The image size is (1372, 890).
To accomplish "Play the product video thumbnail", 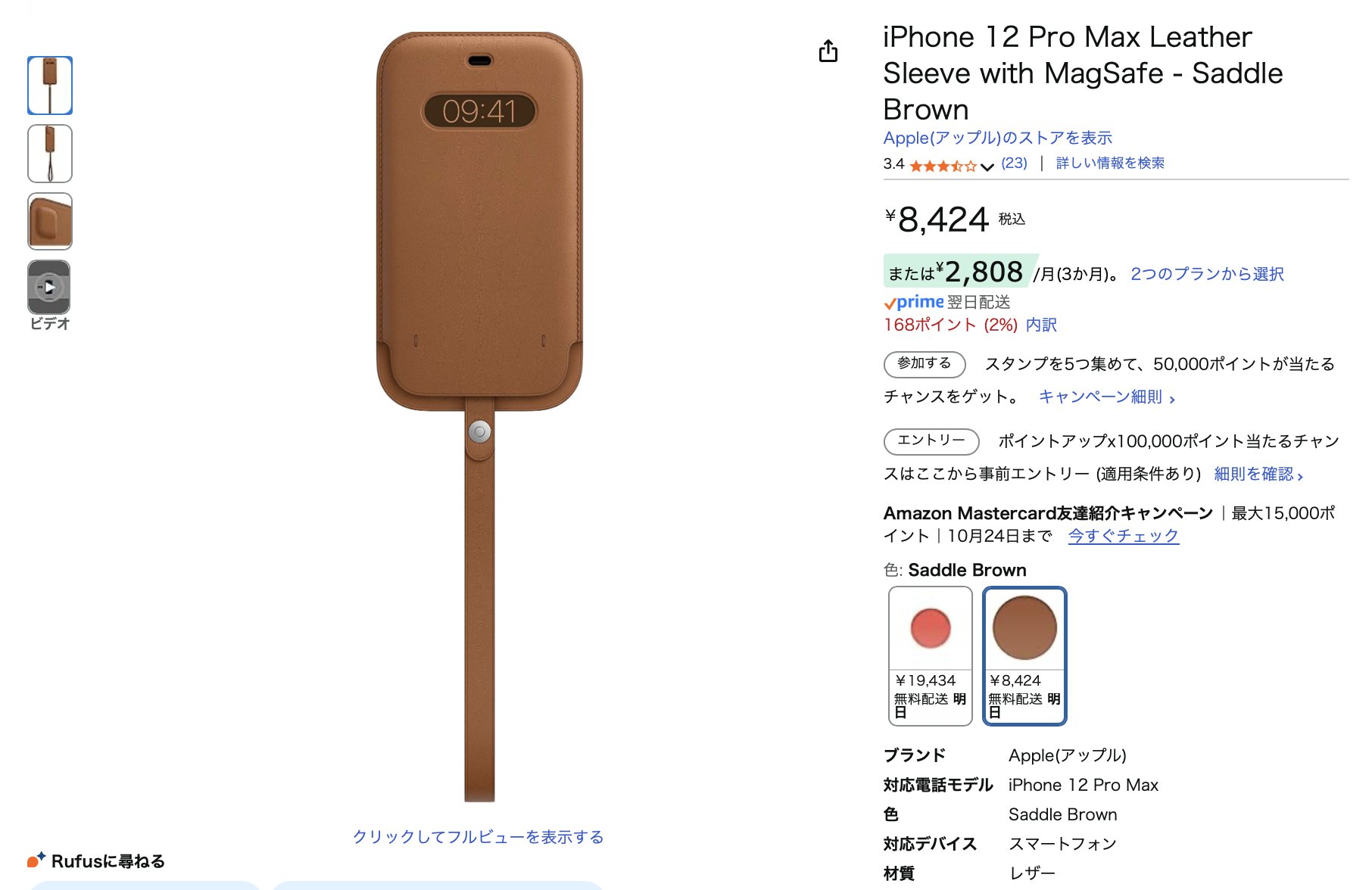I will (x=49, y=288).
